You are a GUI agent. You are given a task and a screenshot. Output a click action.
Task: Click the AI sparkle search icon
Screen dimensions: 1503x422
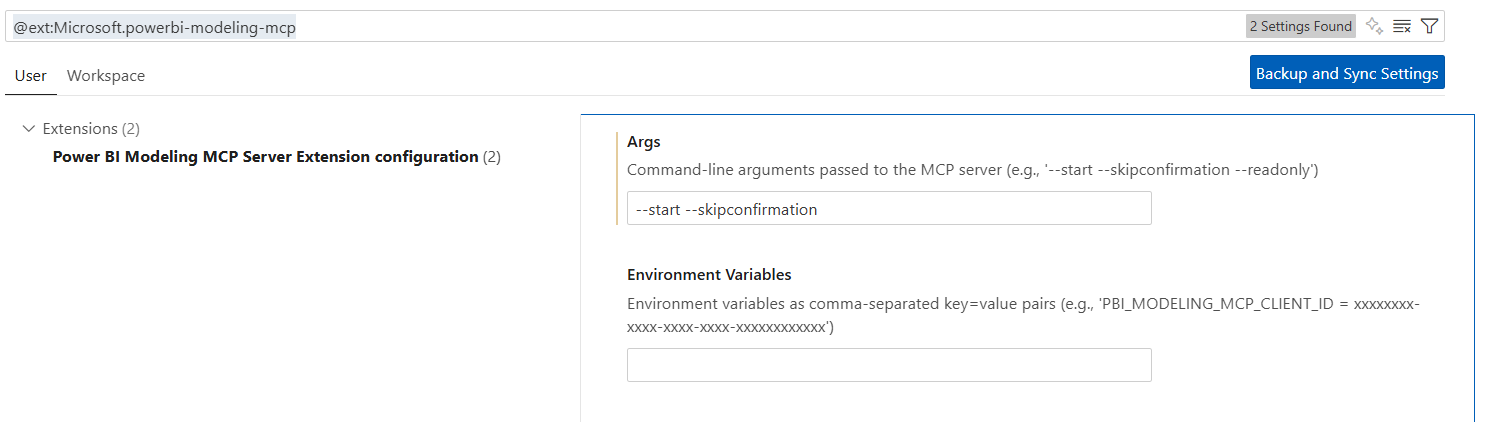pyautogui.click(x=1374, y=26)
